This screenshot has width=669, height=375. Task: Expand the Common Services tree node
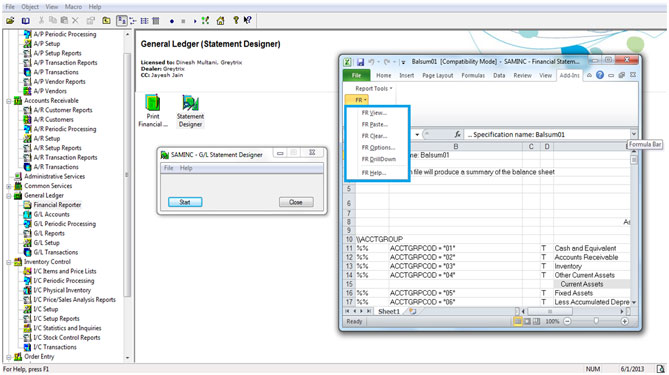pyautogui.click(x=9, y=186)
